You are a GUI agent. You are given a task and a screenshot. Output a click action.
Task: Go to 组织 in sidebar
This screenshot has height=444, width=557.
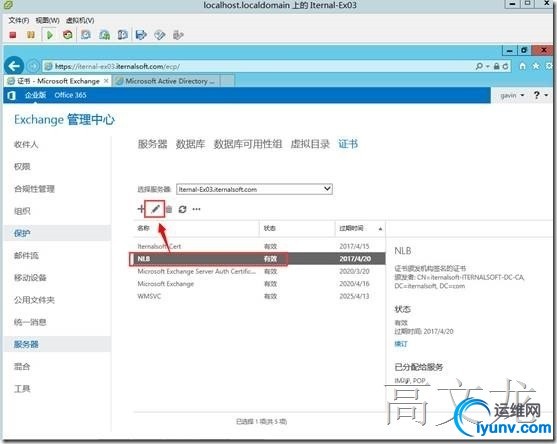(22, 211)
